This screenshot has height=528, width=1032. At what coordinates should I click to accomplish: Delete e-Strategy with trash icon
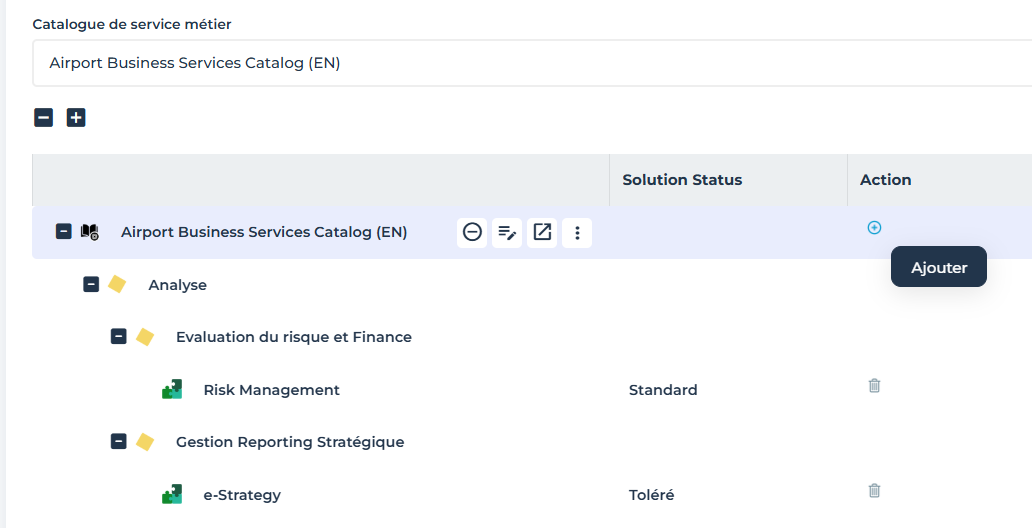pyautogui.click(x=874, y=491)
